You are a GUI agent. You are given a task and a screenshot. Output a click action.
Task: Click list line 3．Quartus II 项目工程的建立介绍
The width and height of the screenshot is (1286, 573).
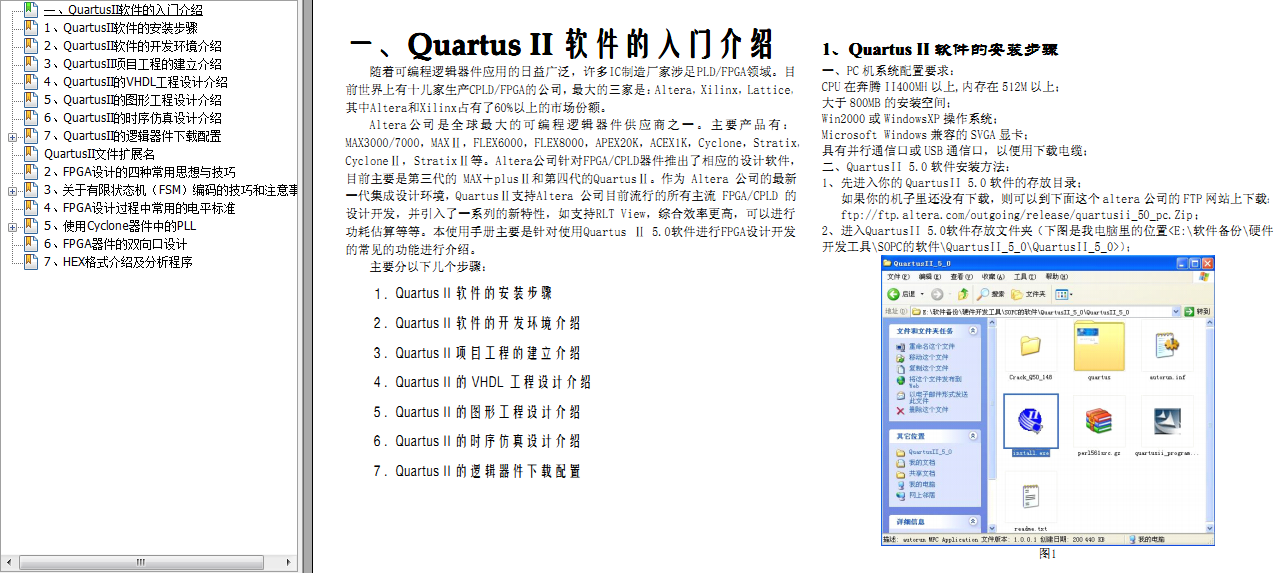click(x=477, y=353)
